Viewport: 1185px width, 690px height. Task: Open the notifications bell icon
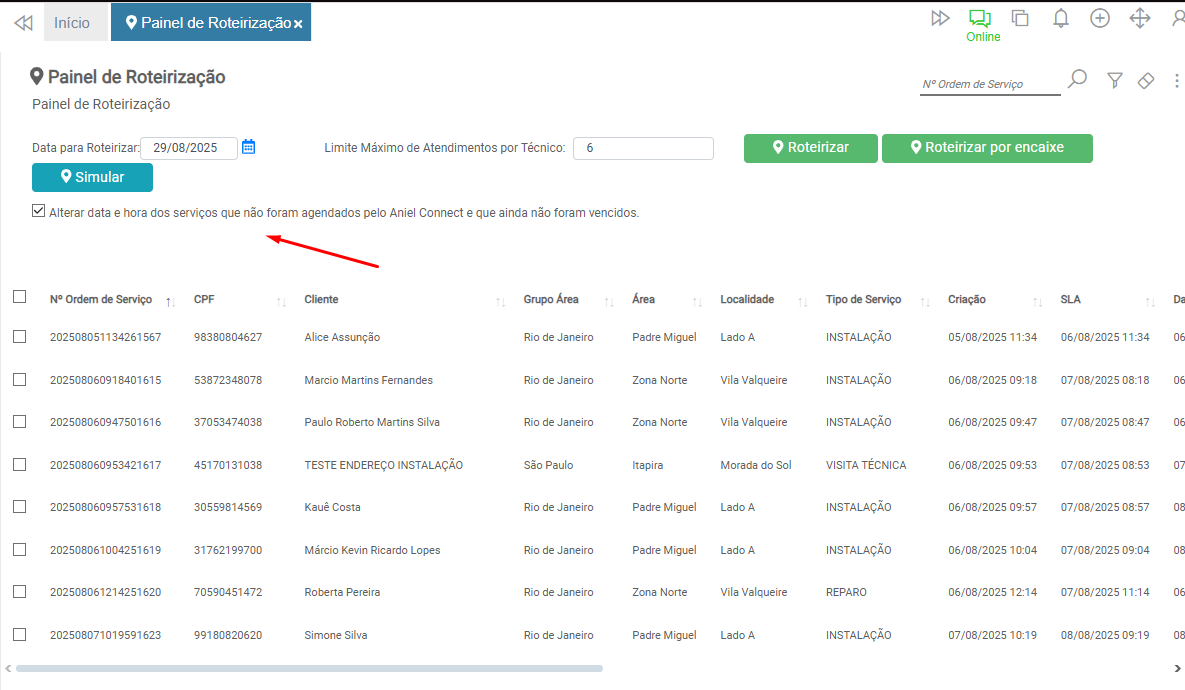(x=1061, y=18)
